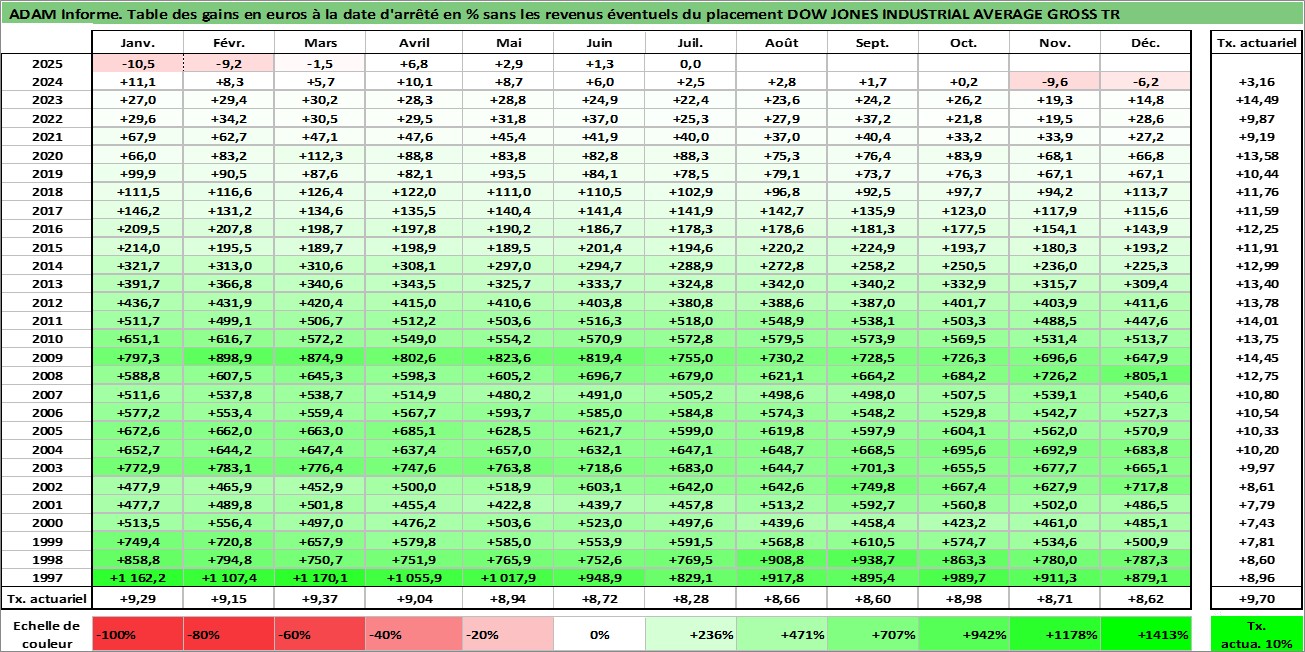This screenshot has width=1305, height=652.
Task: Click the +603,1 cell in June 2002
Action: [x=600, y=486]
